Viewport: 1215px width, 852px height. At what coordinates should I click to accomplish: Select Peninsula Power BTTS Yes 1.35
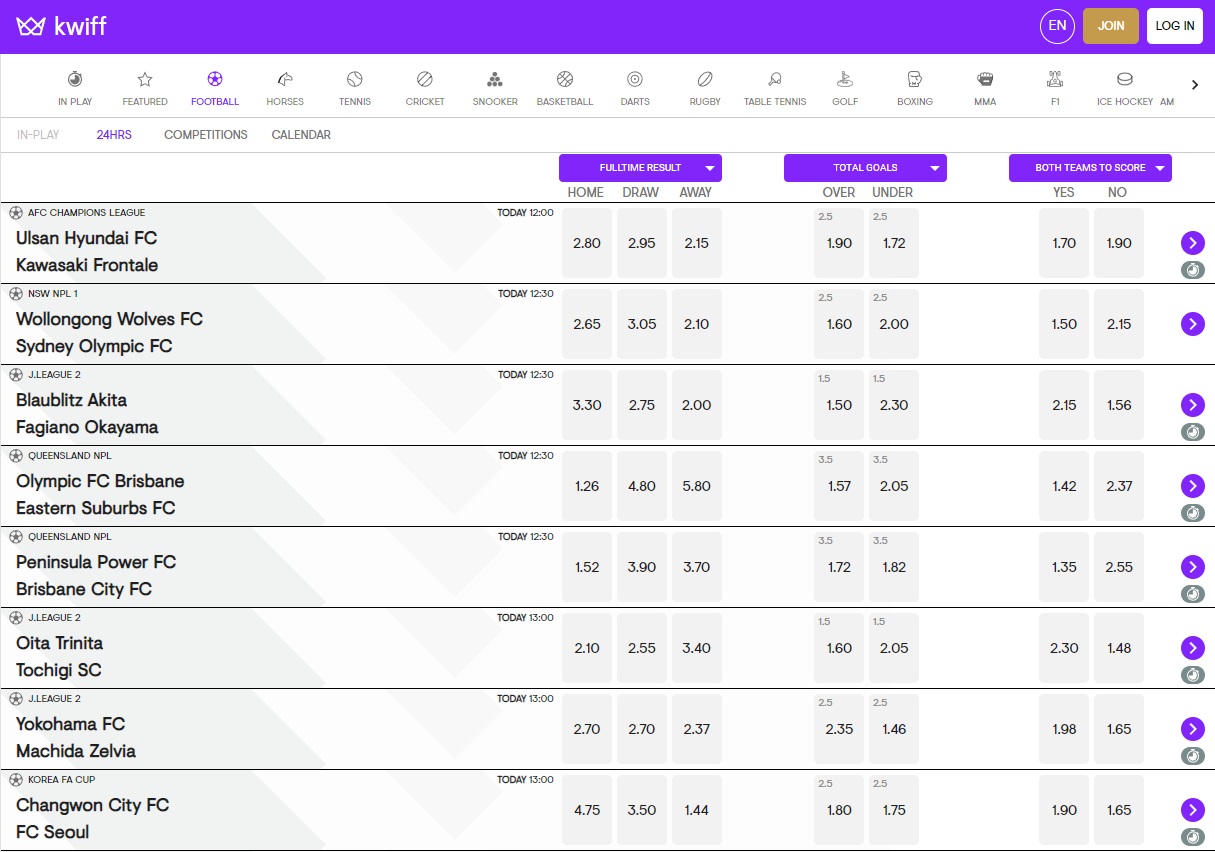(1064, 567)
